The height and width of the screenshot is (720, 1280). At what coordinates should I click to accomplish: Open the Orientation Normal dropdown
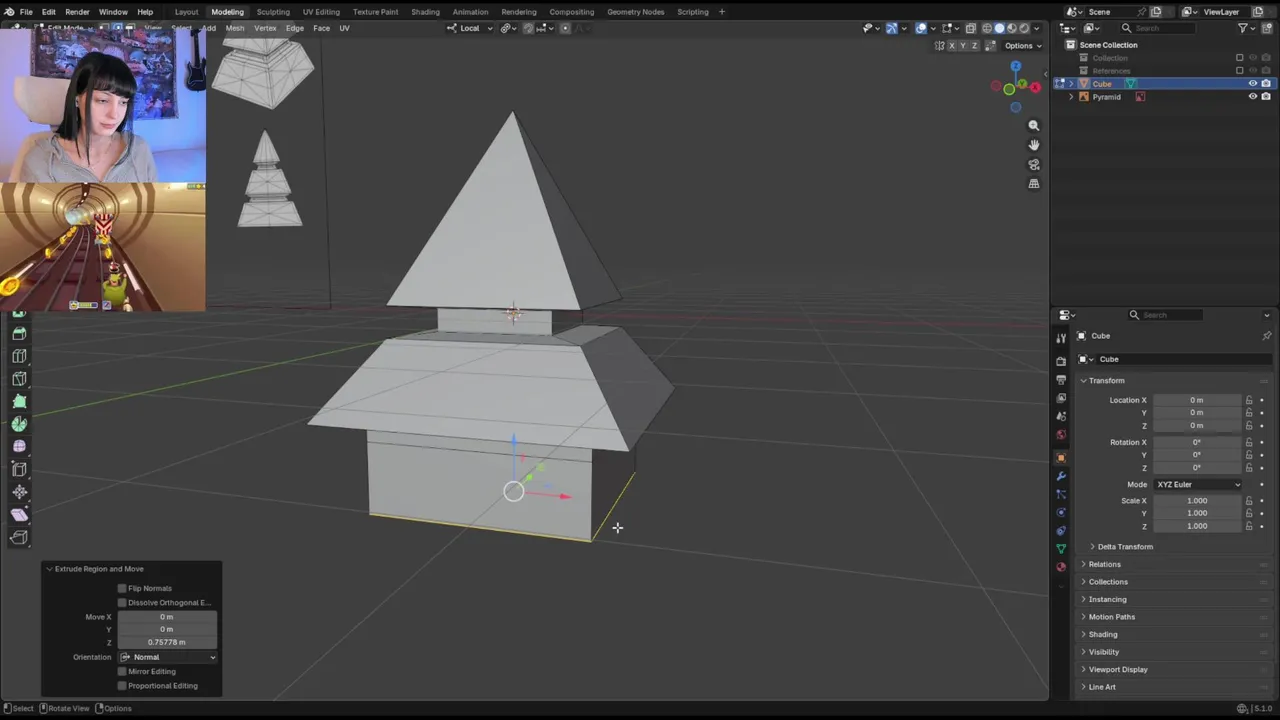167,657
